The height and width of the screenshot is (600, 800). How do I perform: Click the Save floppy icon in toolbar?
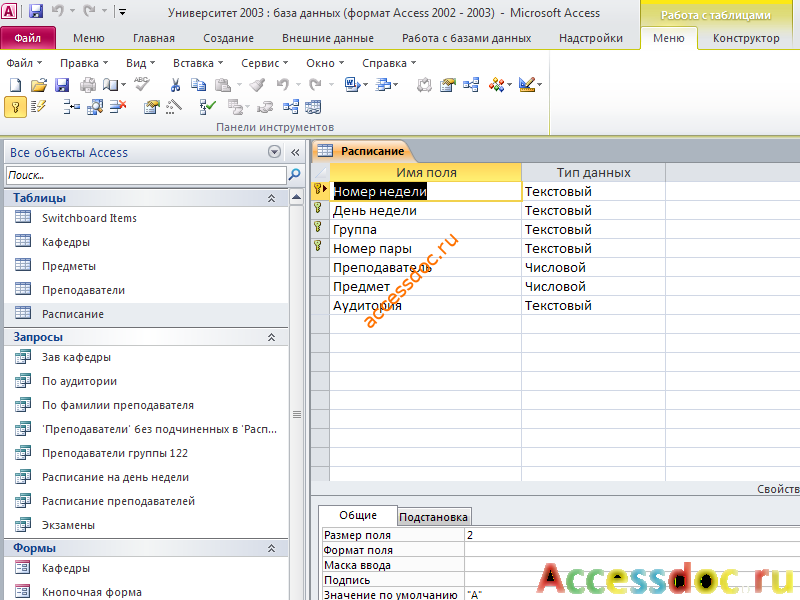[x=62, y=85]
